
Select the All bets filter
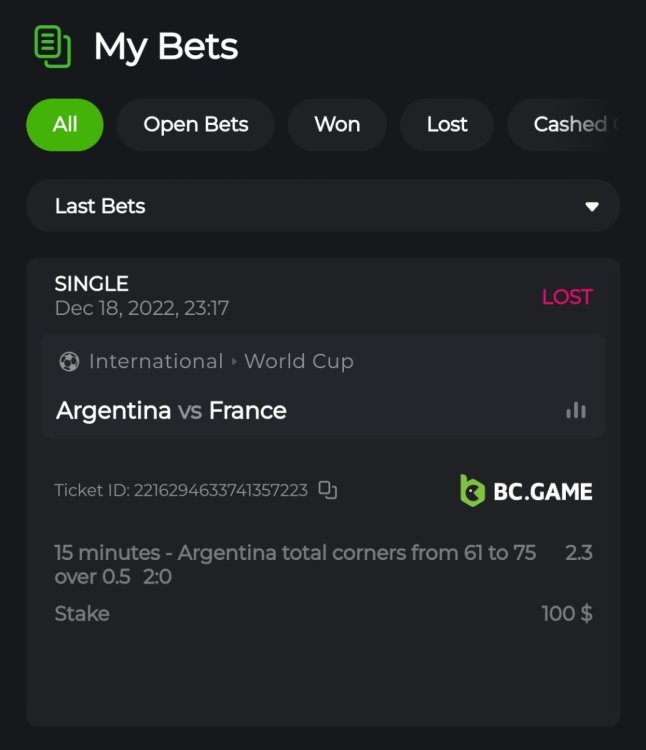pyautogui.click(x=65, y=125)
